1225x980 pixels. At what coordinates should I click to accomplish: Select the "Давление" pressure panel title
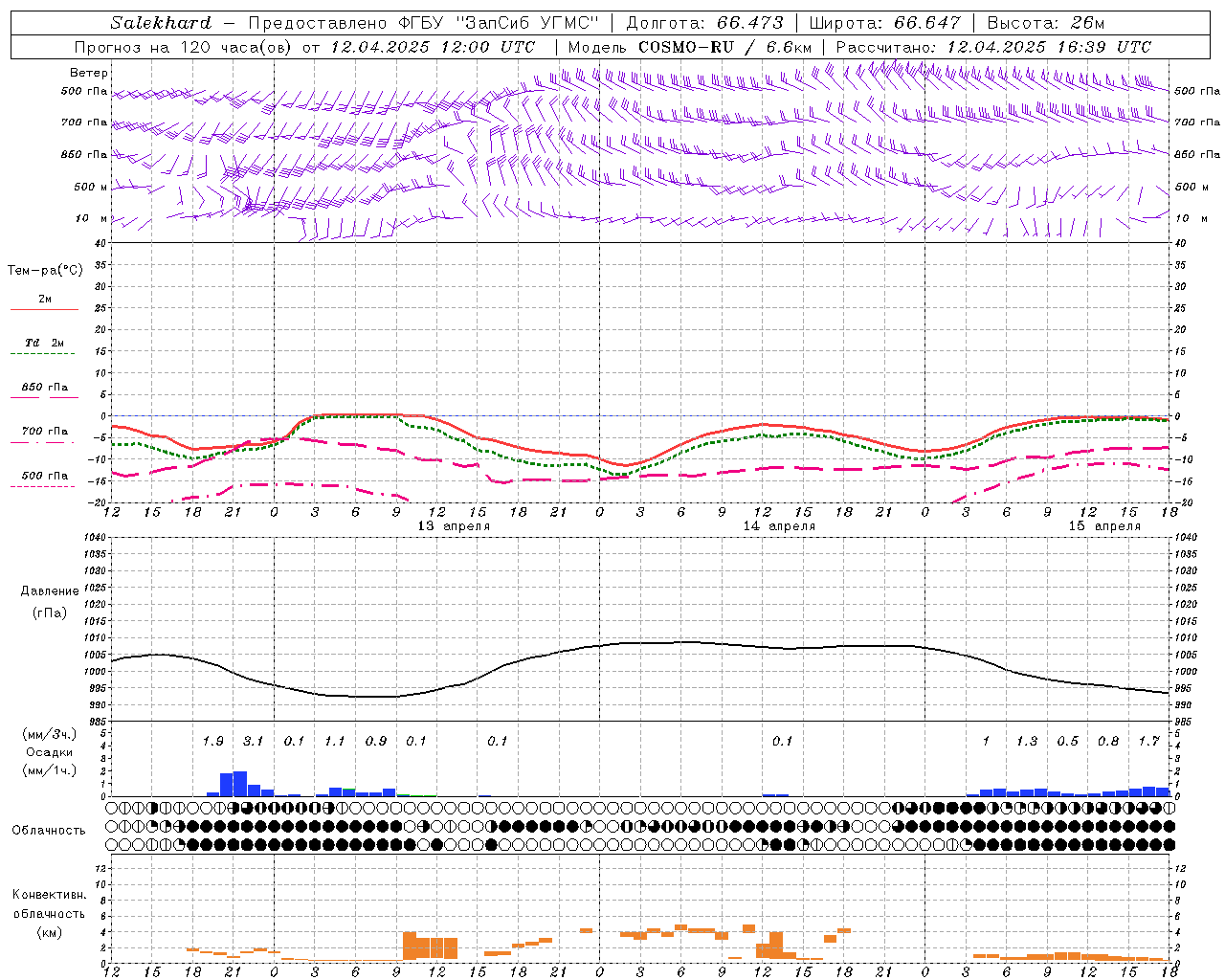50,591
